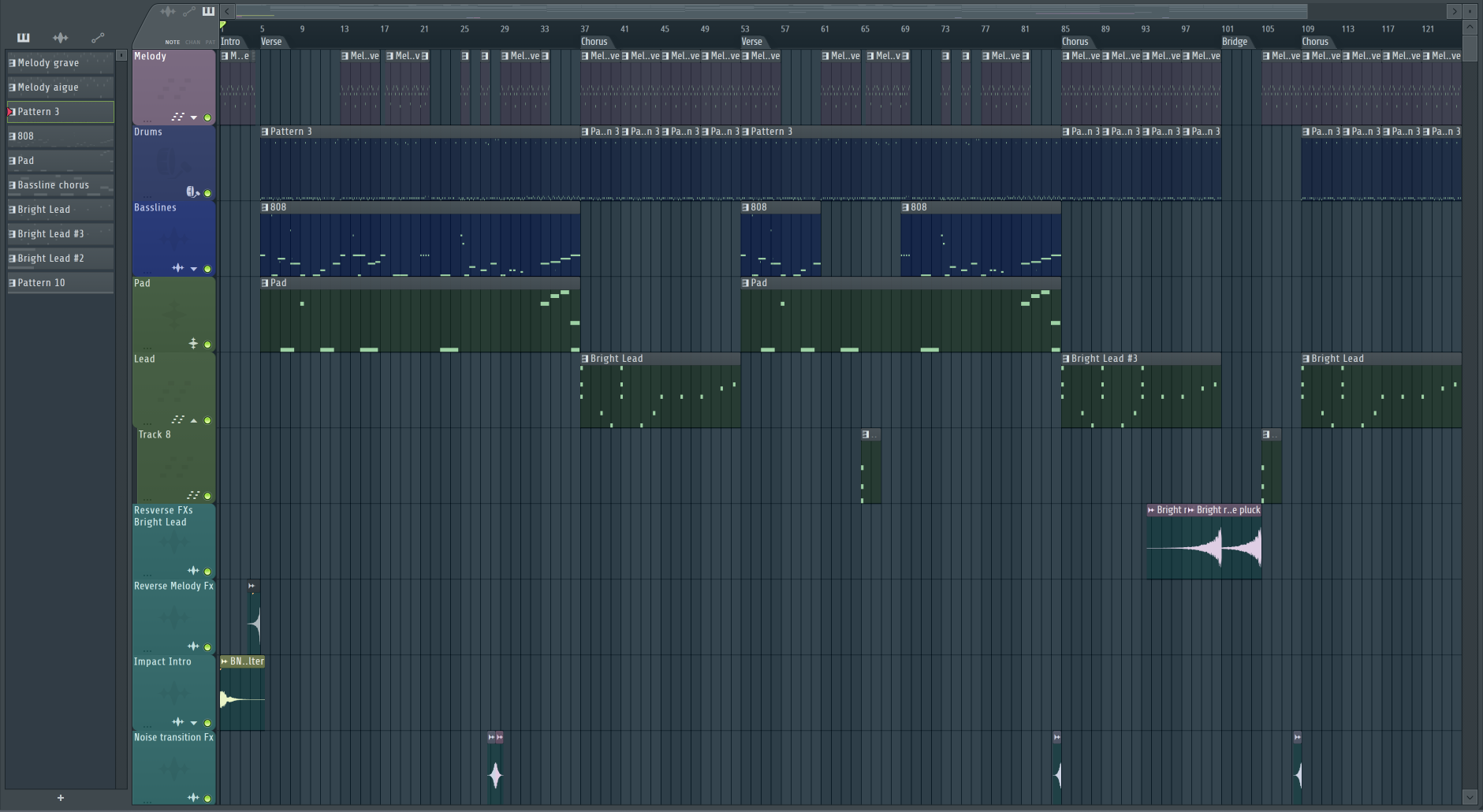Open the first Pad clip menu
Screen dimensions: 1483x812
(265, 283)
